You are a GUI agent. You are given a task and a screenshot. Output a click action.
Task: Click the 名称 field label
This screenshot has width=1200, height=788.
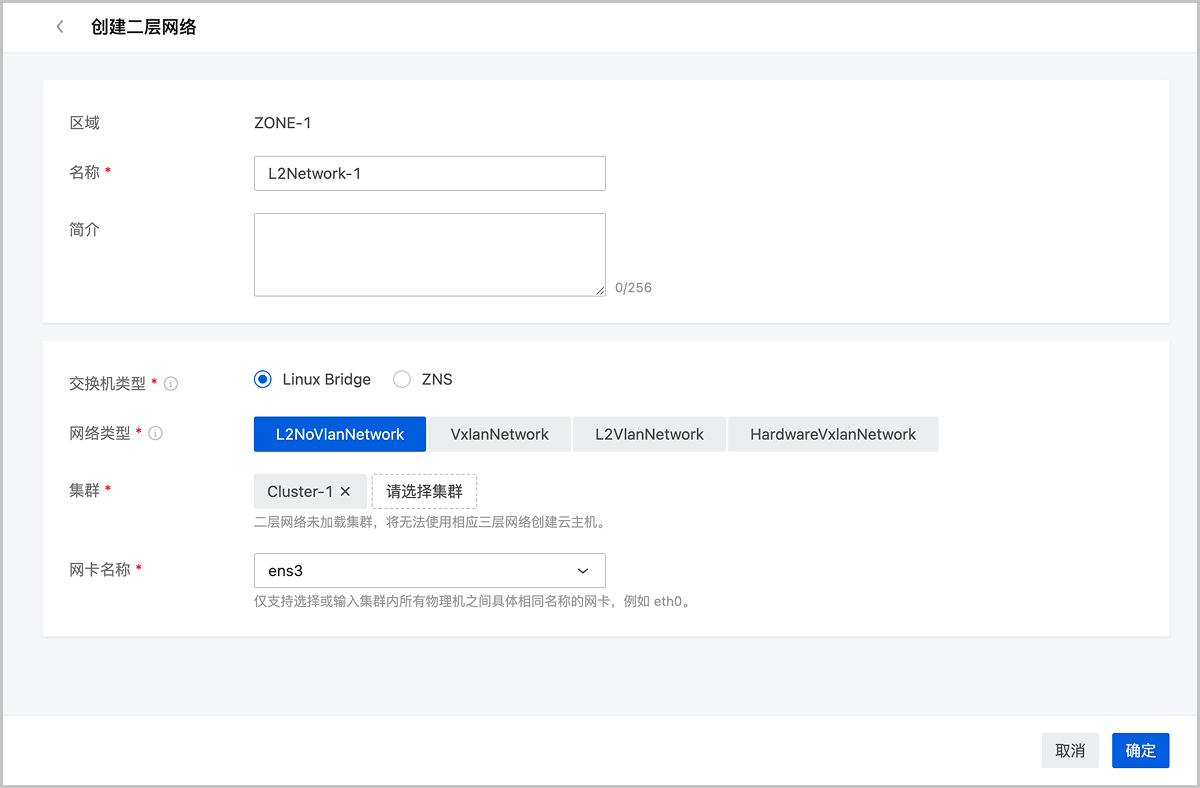coord(84,172)
